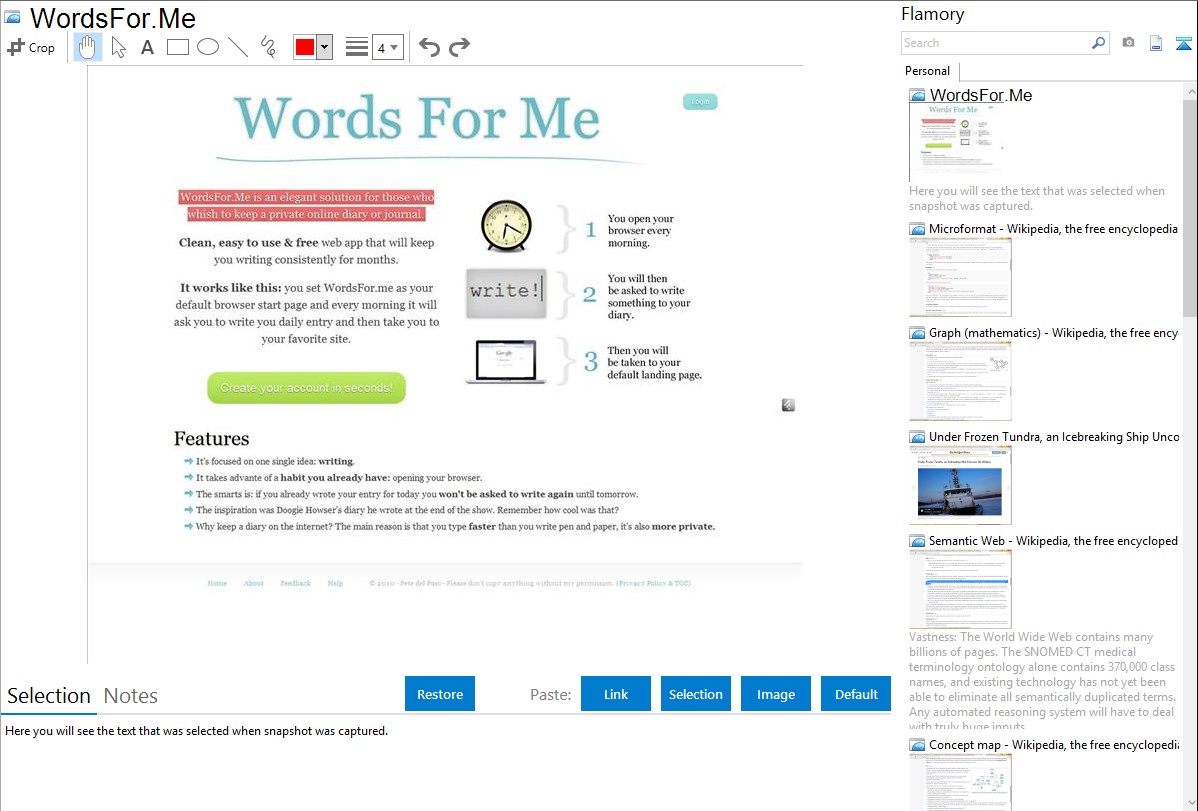Select the WordsFor.Me title in sidebar
This screenshot has height=811, width=1198.
pos(980,95)
